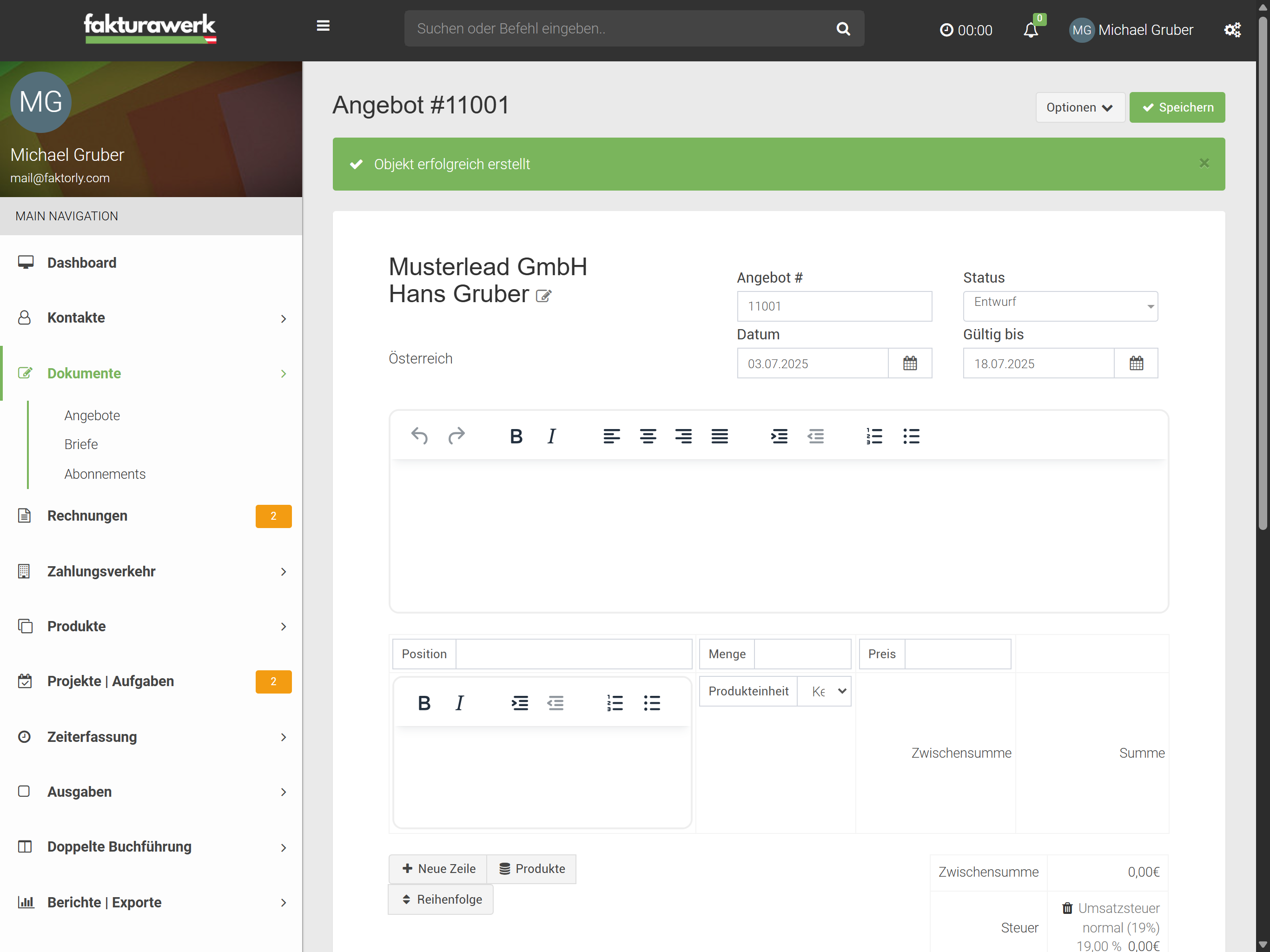Open Angebote submenu item

click(92, 416)
